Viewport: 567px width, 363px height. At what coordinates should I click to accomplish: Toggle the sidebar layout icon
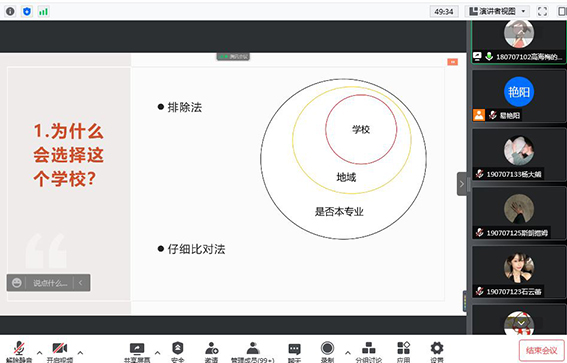[x=562, y=12]
